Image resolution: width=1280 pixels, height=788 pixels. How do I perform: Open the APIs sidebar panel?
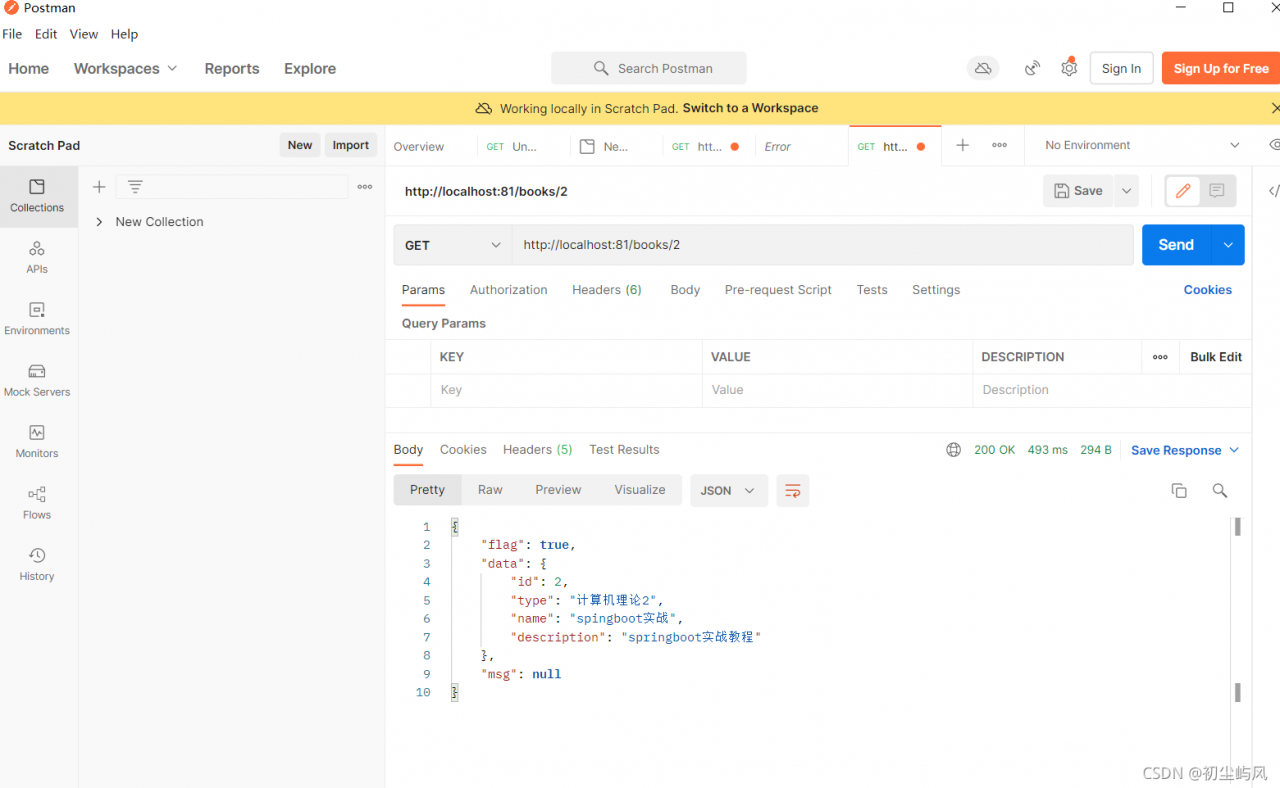tap(37, 257)
